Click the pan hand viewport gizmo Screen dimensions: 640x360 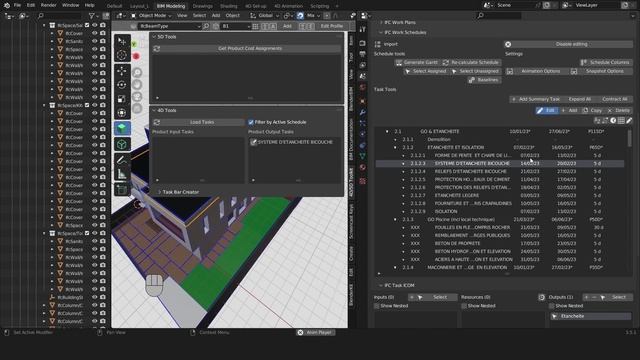click(137, 84)
